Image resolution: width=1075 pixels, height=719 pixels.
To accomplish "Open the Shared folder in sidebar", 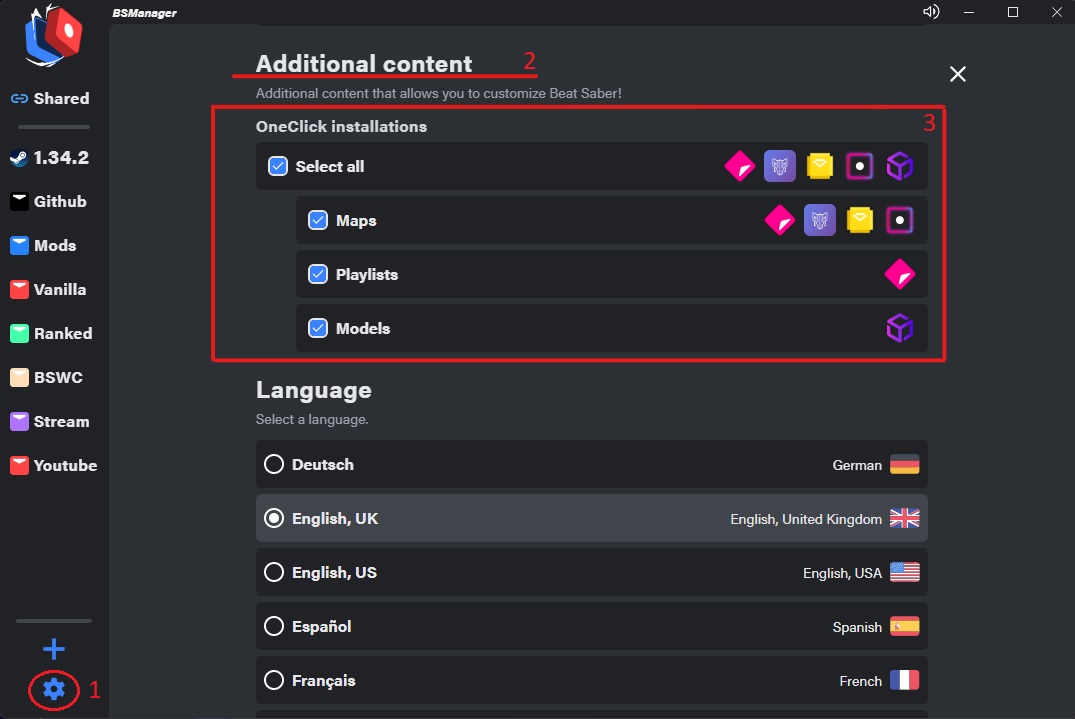I will [x=50, y=98].
